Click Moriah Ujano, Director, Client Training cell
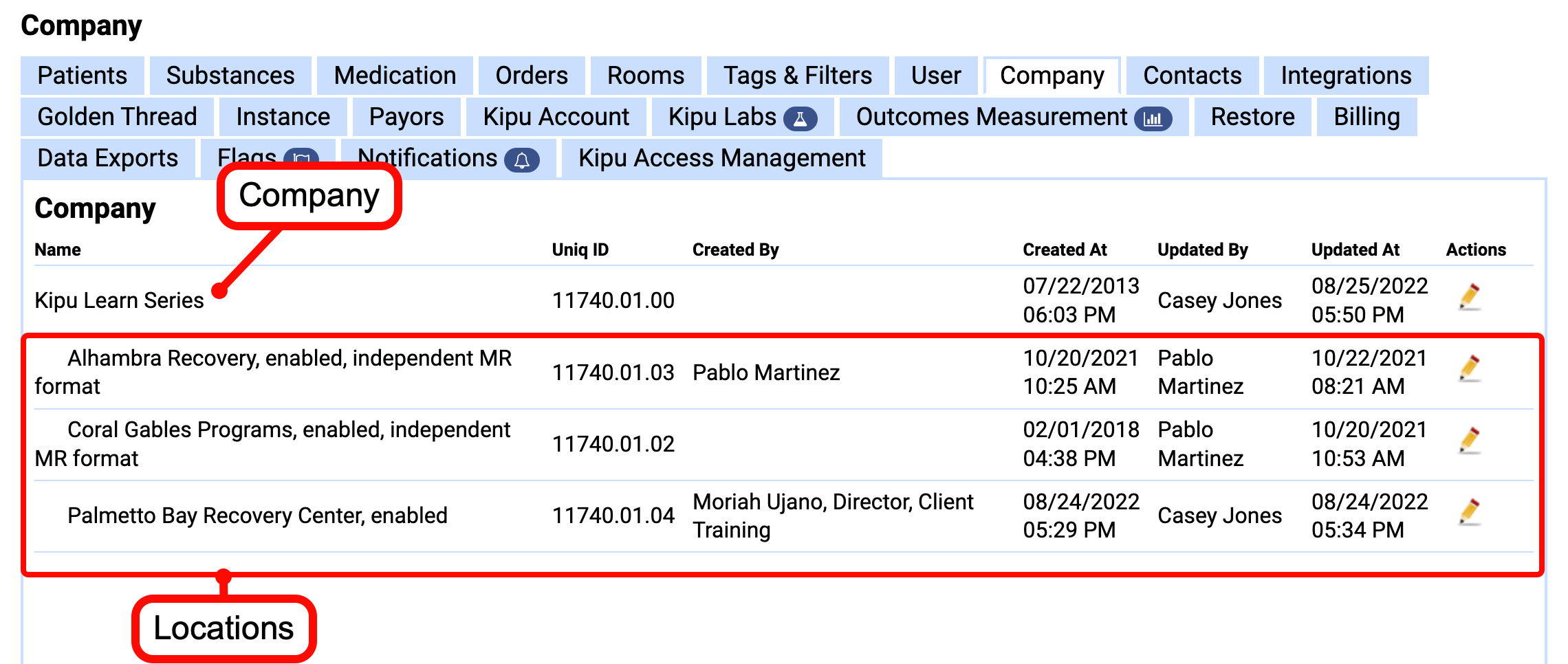This screenshot has width=1568, height=664. pyautogui.click(x=833, y=516)
